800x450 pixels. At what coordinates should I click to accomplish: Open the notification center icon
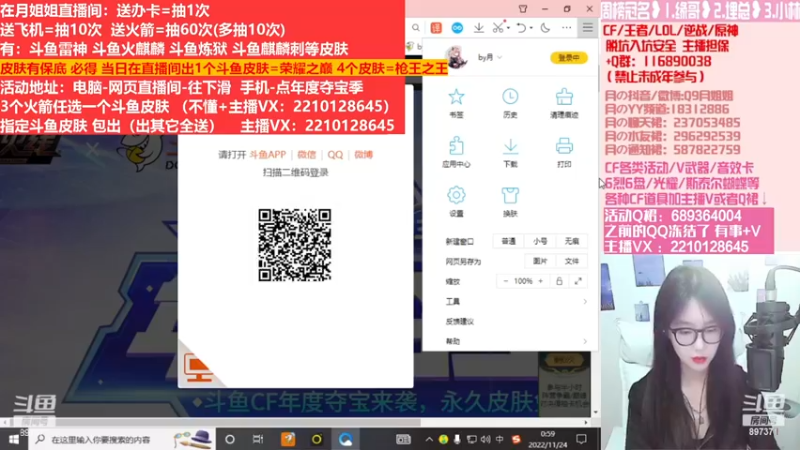581,439
